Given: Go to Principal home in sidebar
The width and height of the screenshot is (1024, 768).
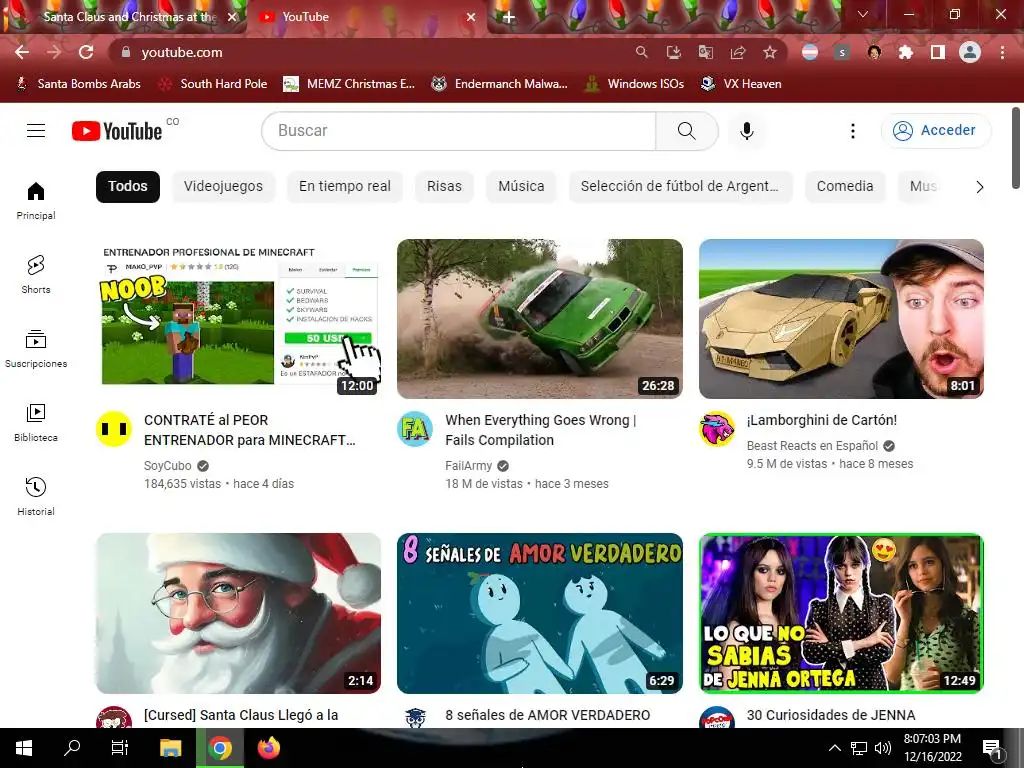Looking at the screenshot, I should 36,200.
